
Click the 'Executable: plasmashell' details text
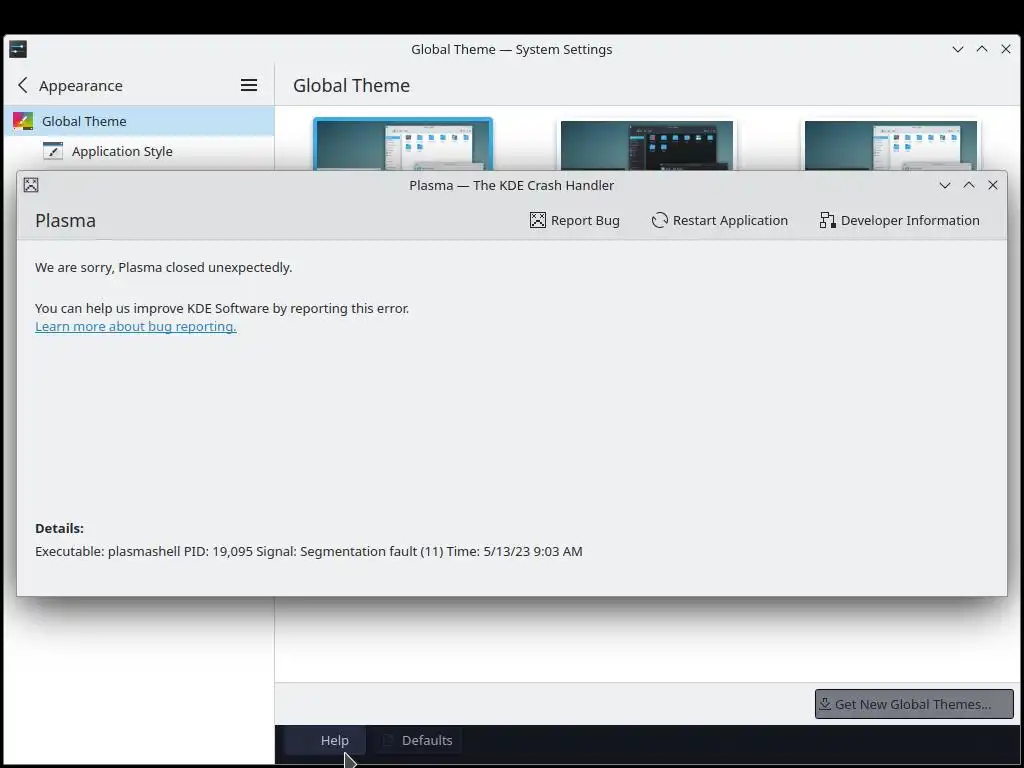tap(309, 552)
